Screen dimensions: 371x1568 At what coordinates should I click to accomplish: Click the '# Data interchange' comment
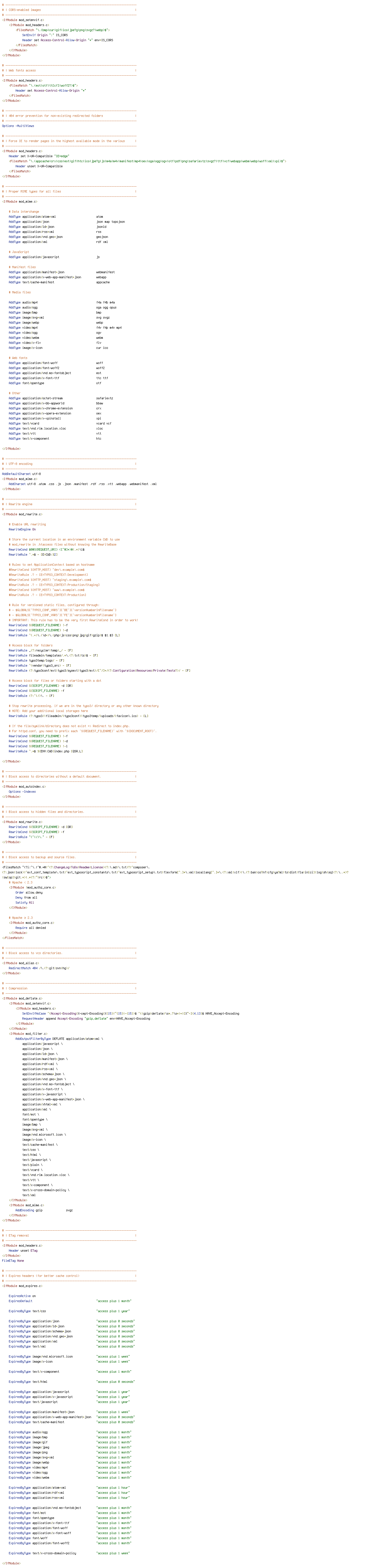click(x=24, y=212)
